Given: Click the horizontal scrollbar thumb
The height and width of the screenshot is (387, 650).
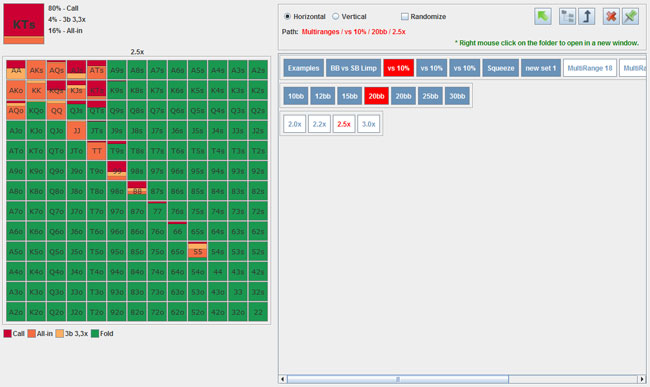Looking at the screenshot, I should 398,379.
